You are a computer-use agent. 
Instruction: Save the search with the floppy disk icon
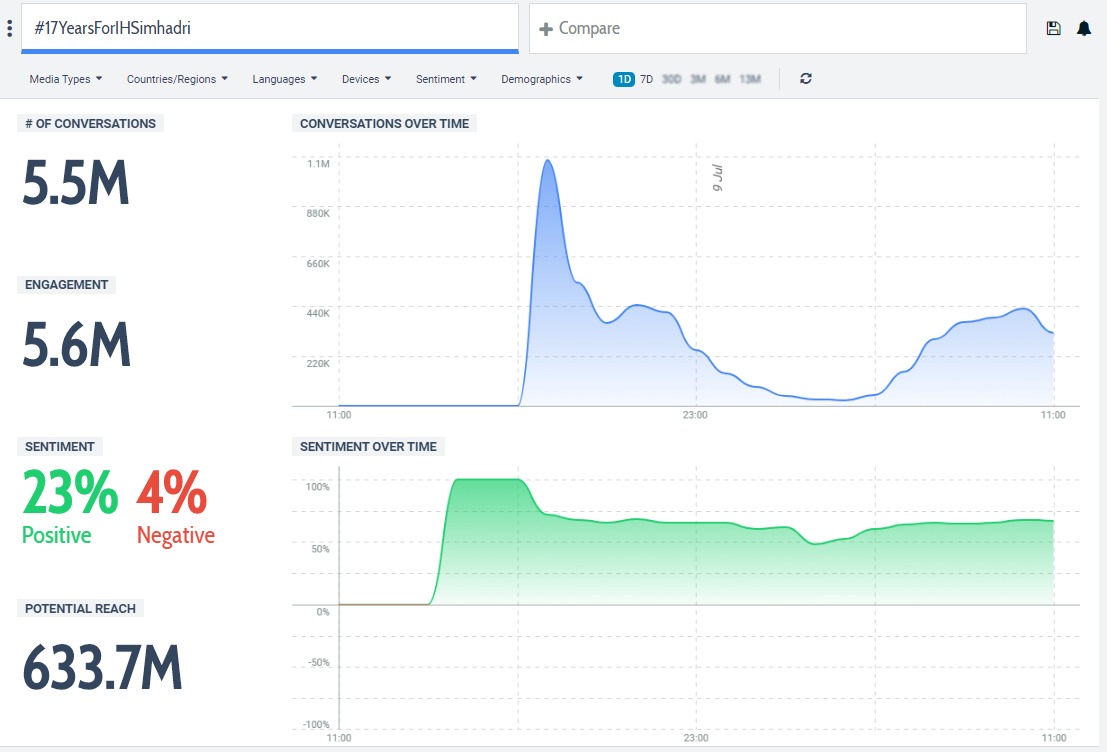pos(1053,28)
